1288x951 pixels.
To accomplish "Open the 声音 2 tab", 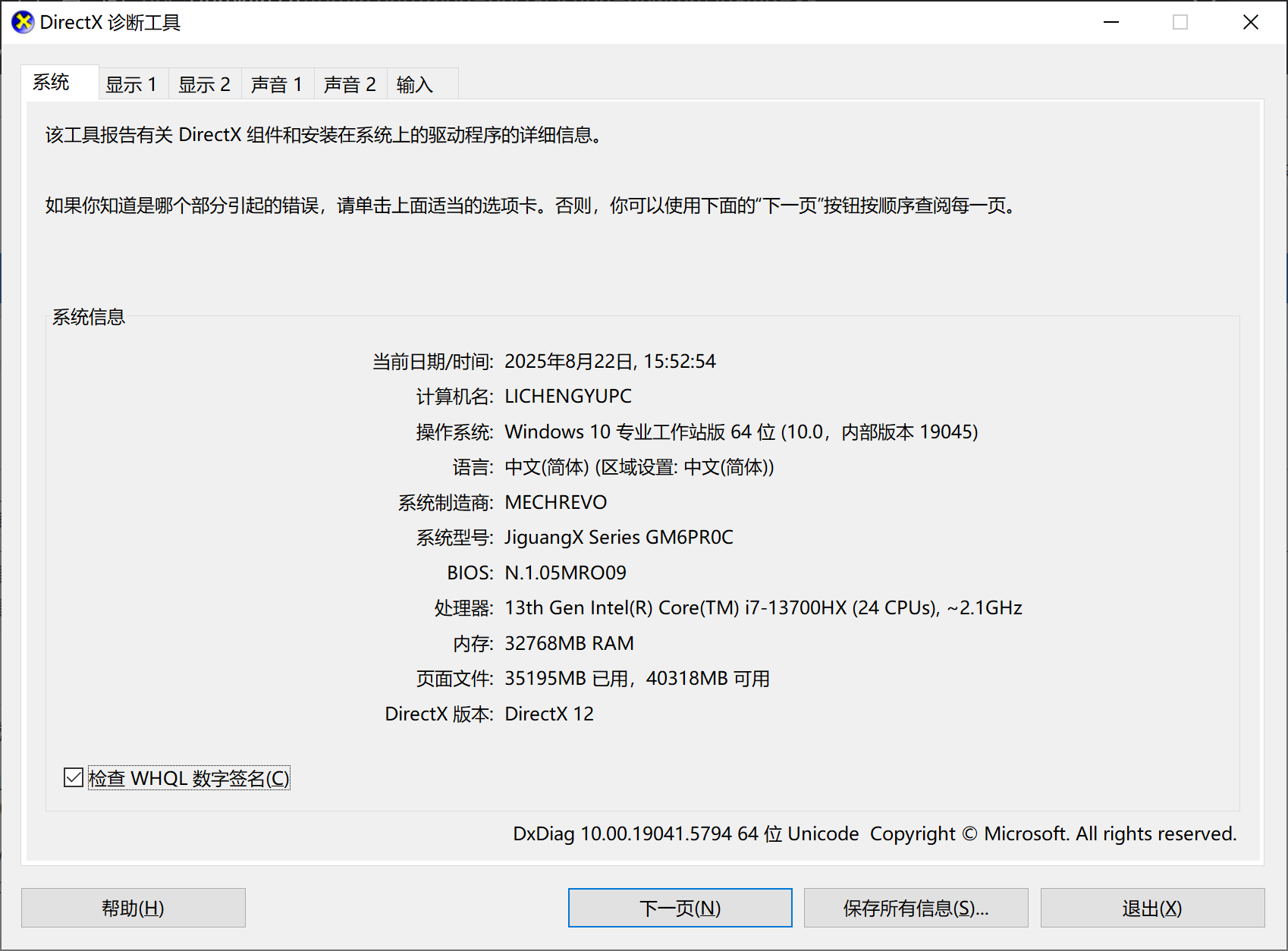I will pyautogui.click(x=349, y=83).
